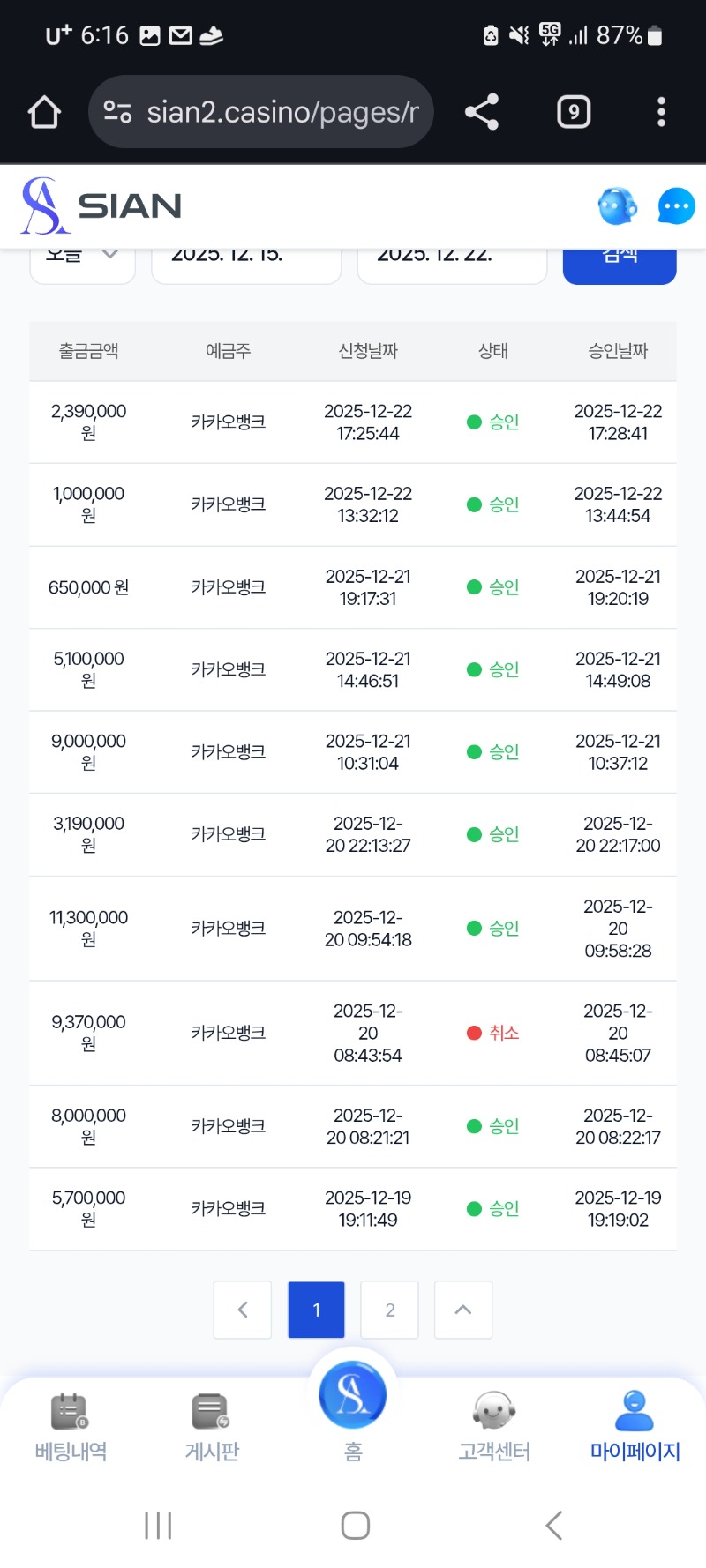Open the browser three-dot menu

(x=661, y=112)
